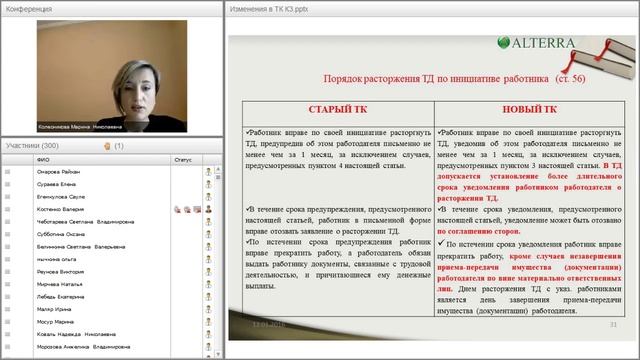Click the presenter video feed
This screenshot has height=360, width=640.
click(x=112, y=76)
